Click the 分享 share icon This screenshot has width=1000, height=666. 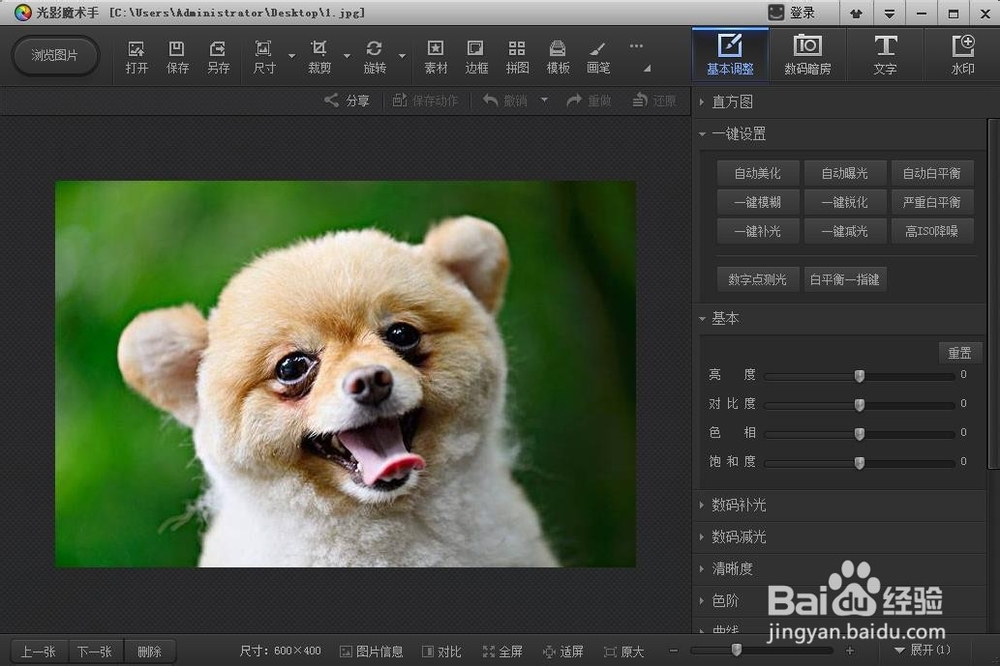[x=347, y=100]
